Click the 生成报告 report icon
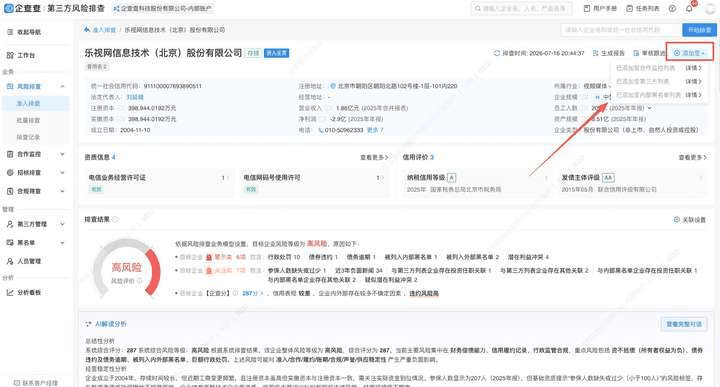 [x=596, y=53]
